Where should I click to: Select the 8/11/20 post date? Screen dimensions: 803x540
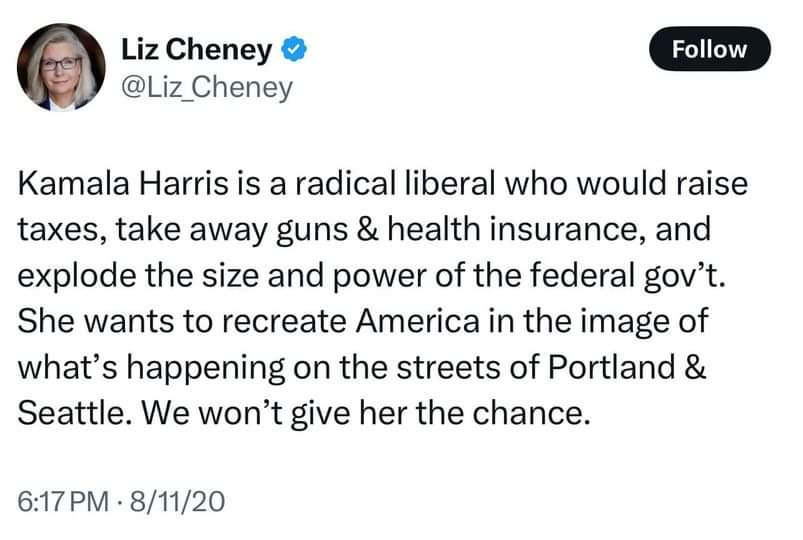(x=177, y=501)
